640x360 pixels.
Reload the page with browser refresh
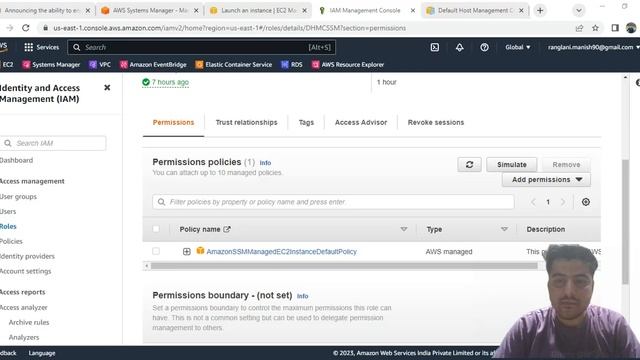tap(26, 28)
